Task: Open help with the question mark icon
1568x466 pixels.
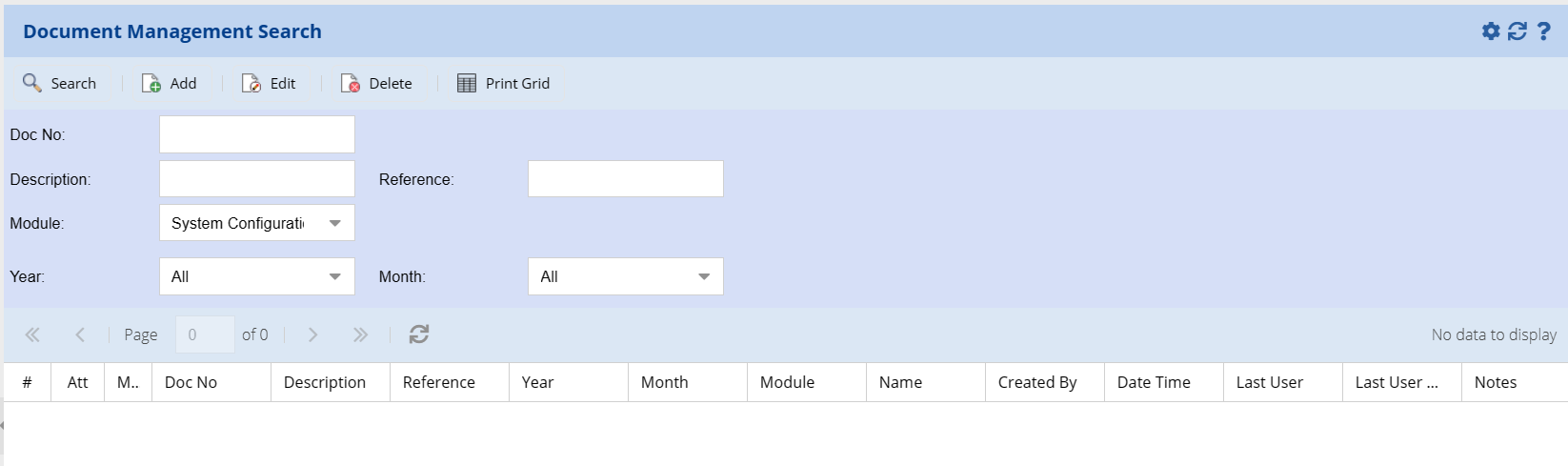Action: (x=1544, y=31)
